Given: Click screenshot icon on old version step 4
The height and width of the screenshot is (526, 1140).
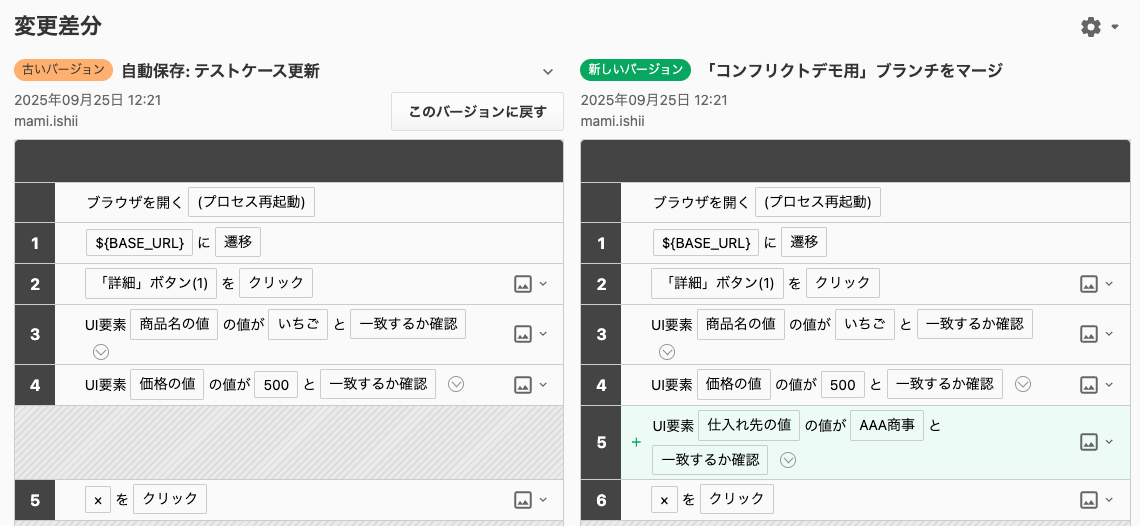Looking at the screenshot, I should (522, 384).
